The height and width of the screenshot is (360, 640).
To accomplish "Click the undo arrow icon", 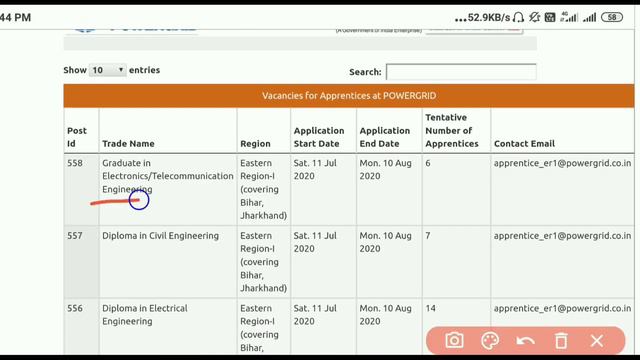I will click(x=525, y=340).
